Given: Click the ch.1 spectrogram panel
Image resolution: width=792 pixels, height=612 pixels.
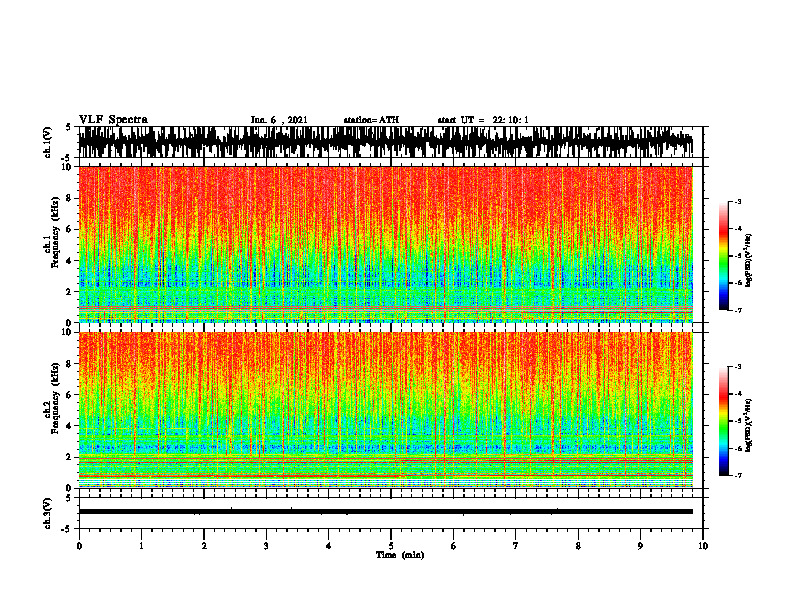Looking at the screenshot, I should click(385, 244).
